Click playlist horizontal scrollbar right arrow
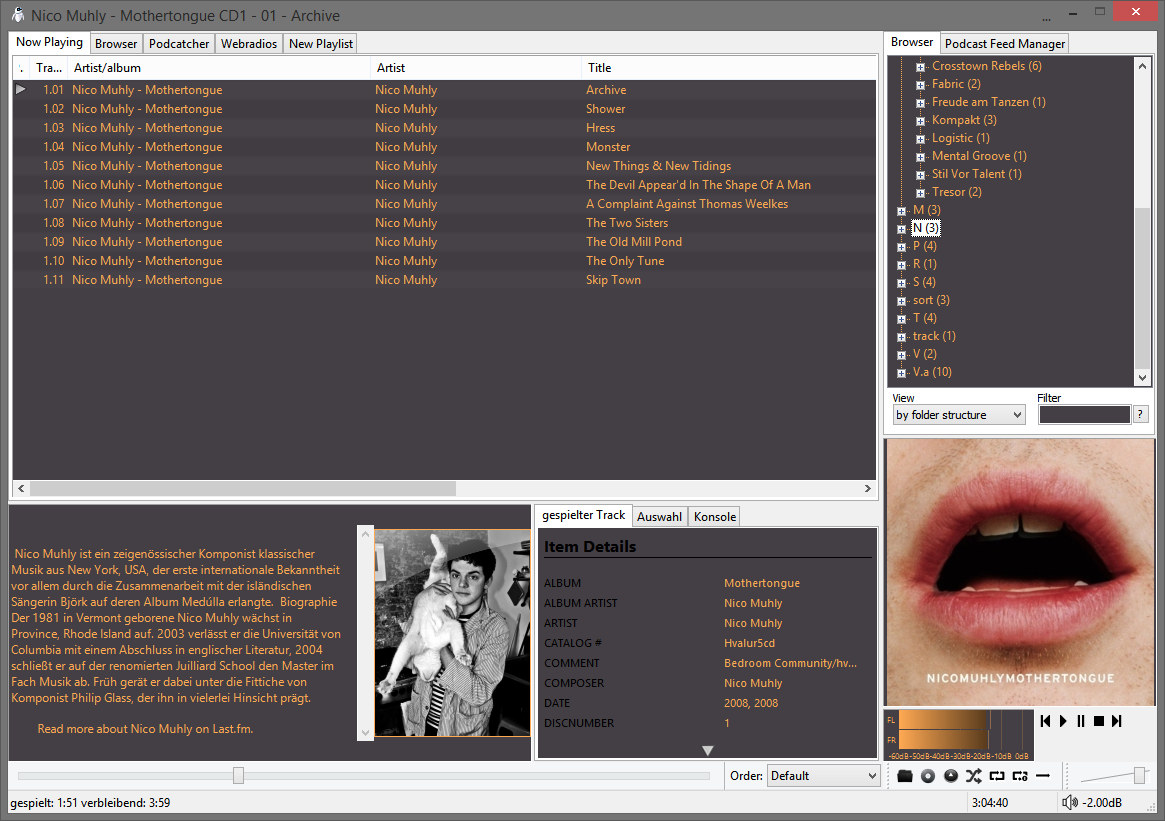1165x821 pixels. click(867, 488)
